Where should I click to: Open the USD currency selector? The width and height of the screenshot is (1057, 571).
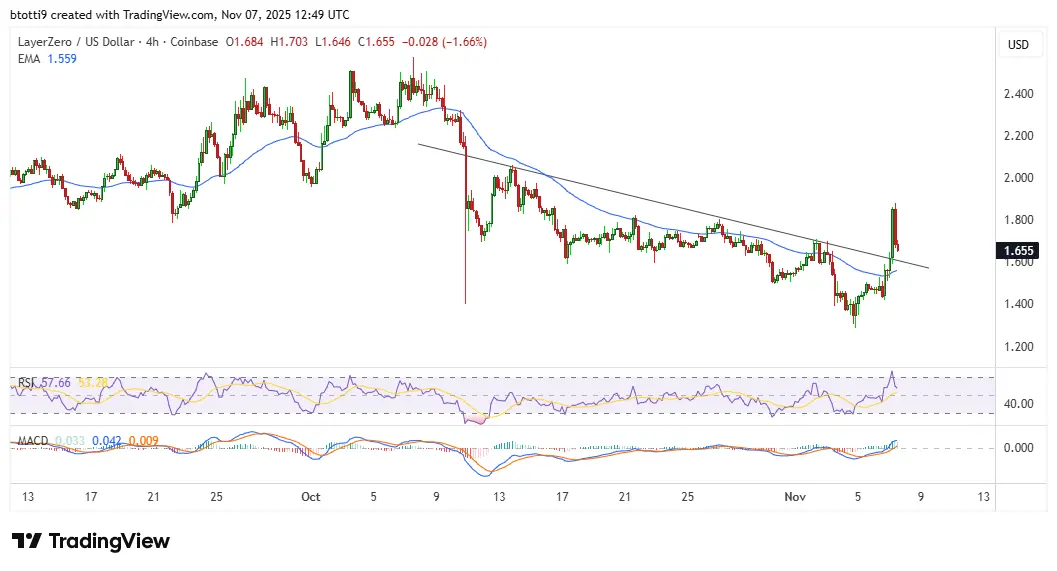(x=1018, y=45)
